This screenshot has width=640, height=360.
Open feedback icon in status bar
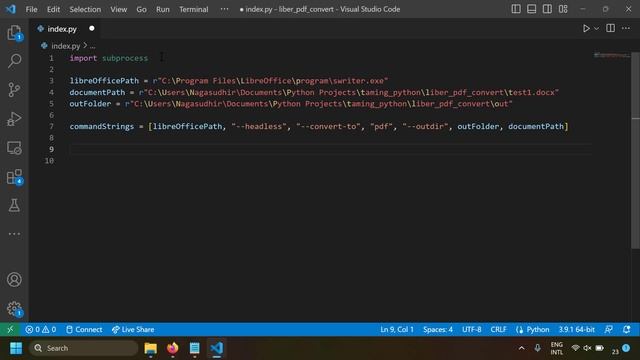(x=609, y=329)
